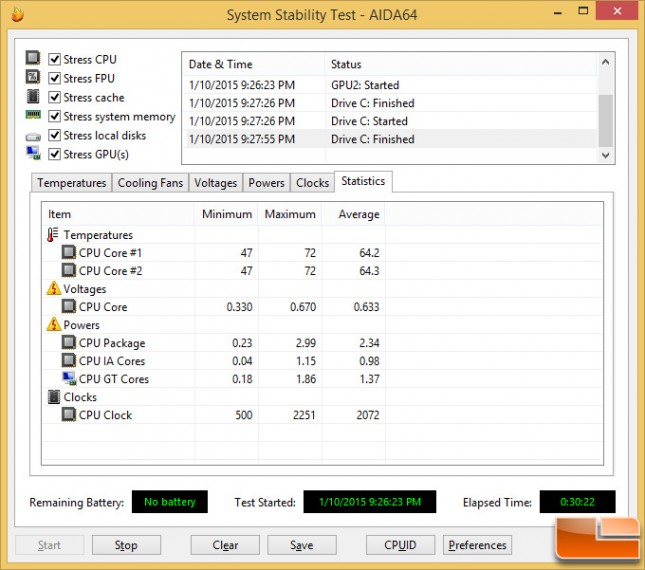This screenshot has width=645, height=570.
Task: Click the chip icon of CPU Package
Action: tap(69, 343)
